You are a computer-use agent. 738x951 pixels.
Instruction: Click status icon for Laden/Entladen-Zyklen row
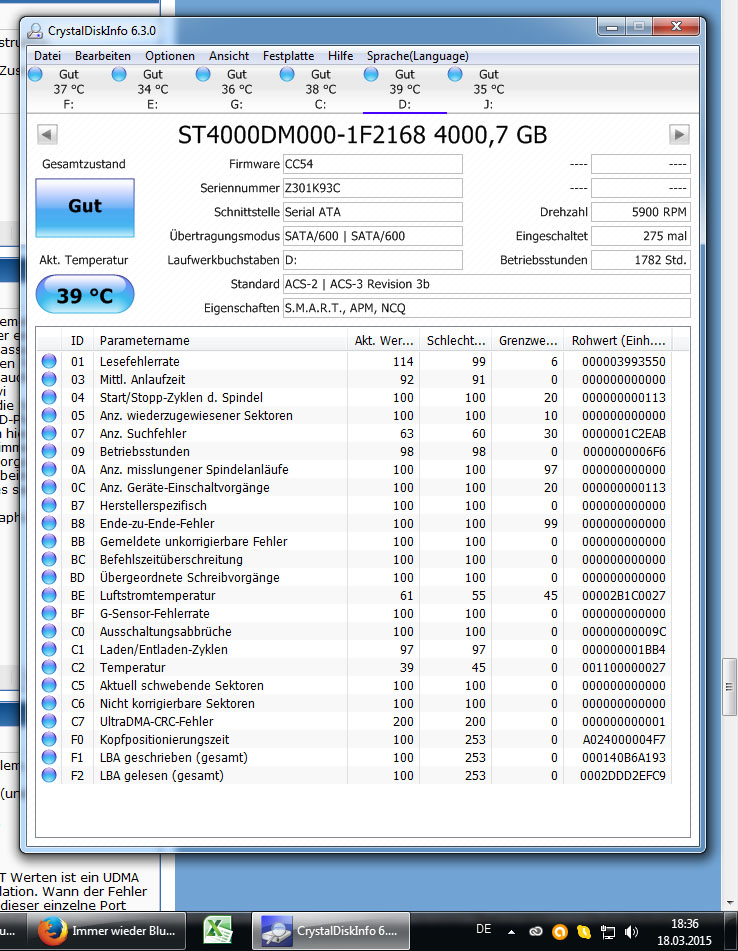(x=49, y=650)
